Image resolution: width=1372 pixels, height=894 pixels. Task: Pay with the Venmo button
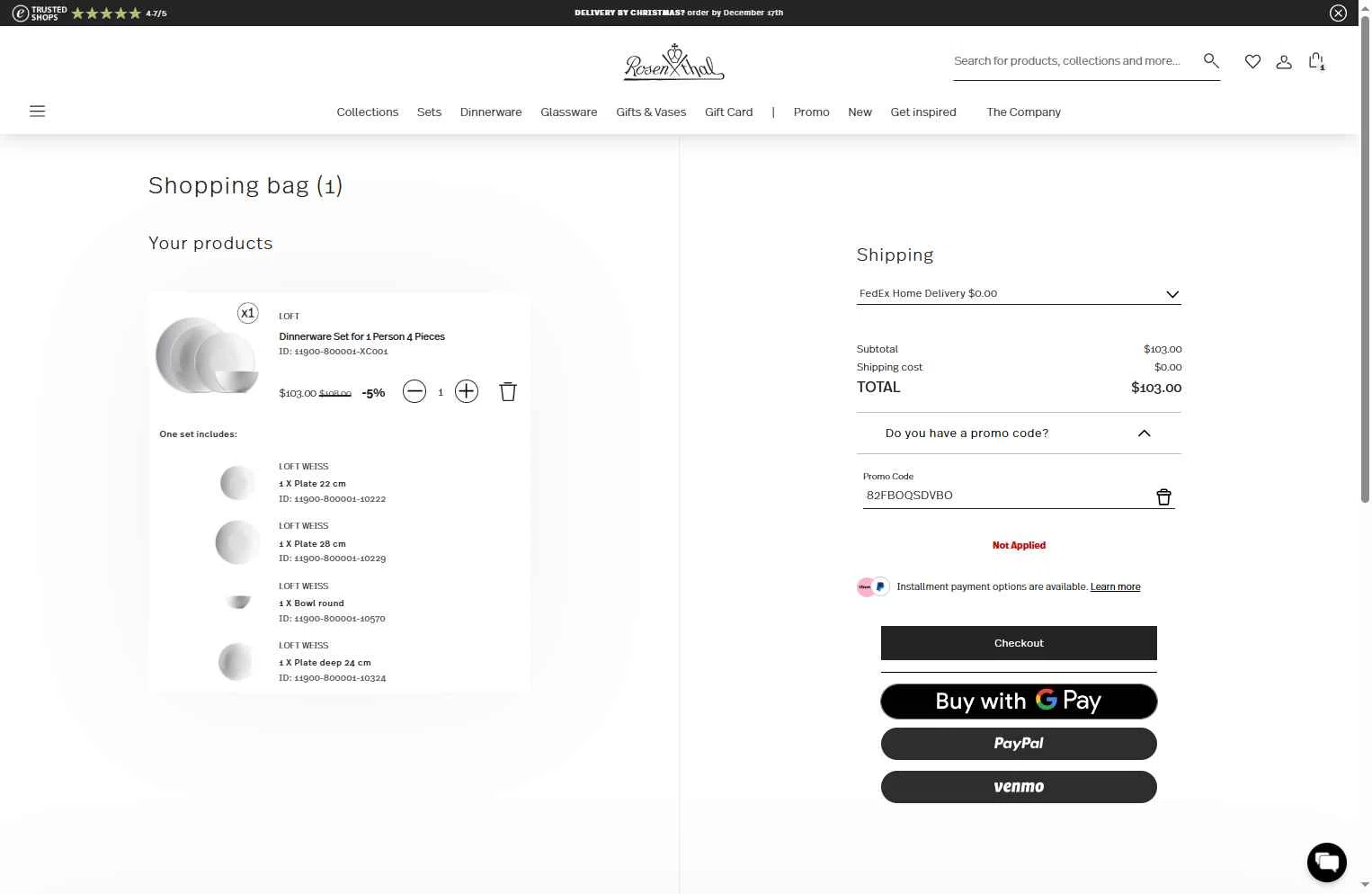1019,787
